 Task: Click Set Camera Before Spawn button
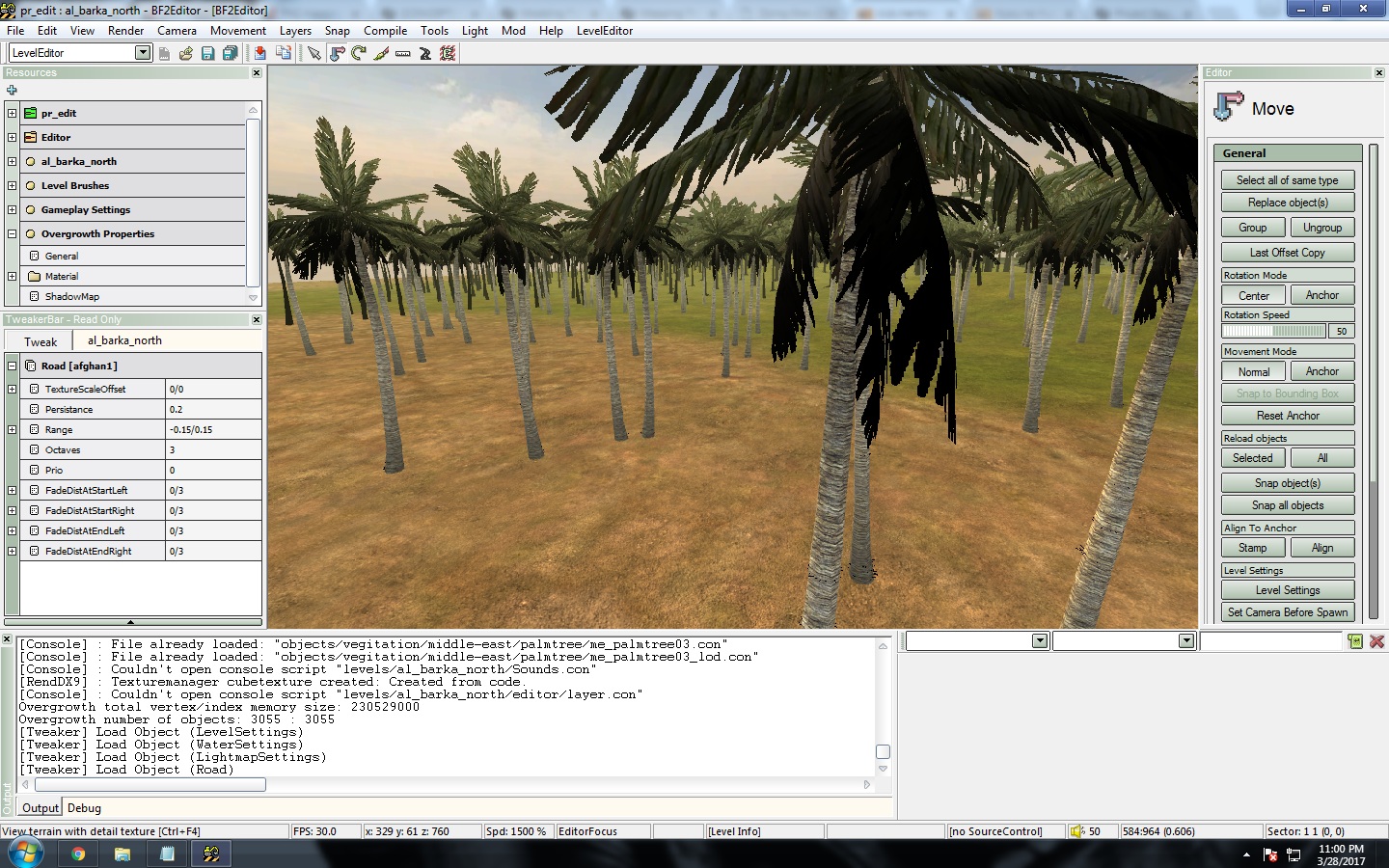point(1288,612)
